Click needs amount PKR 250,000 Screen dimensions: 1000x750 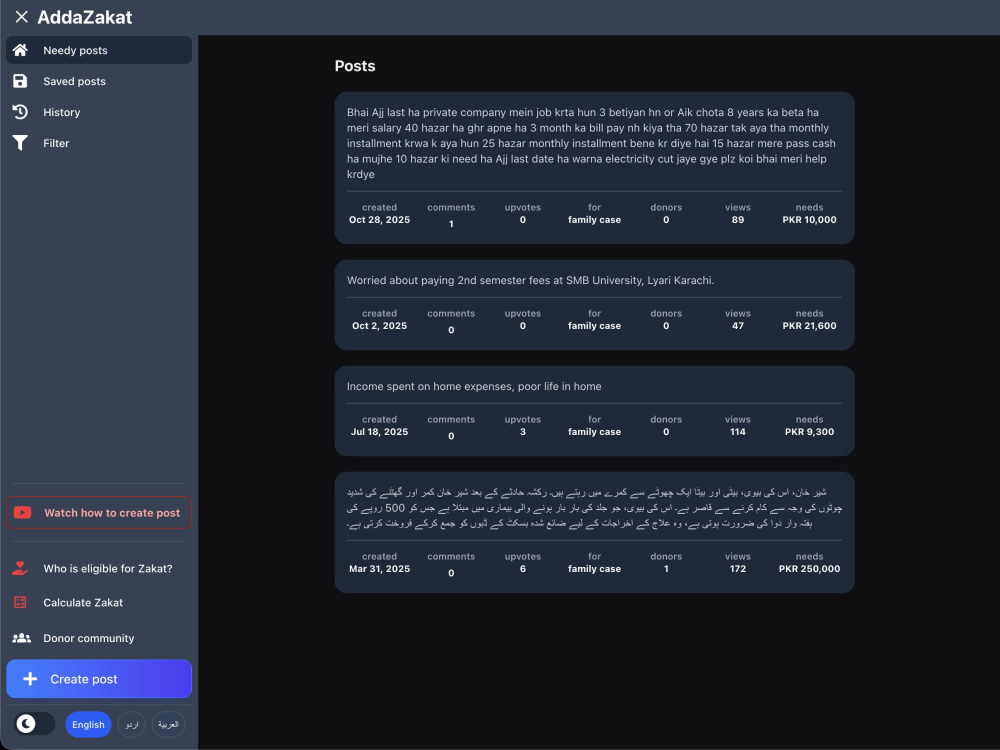(809, 569)
